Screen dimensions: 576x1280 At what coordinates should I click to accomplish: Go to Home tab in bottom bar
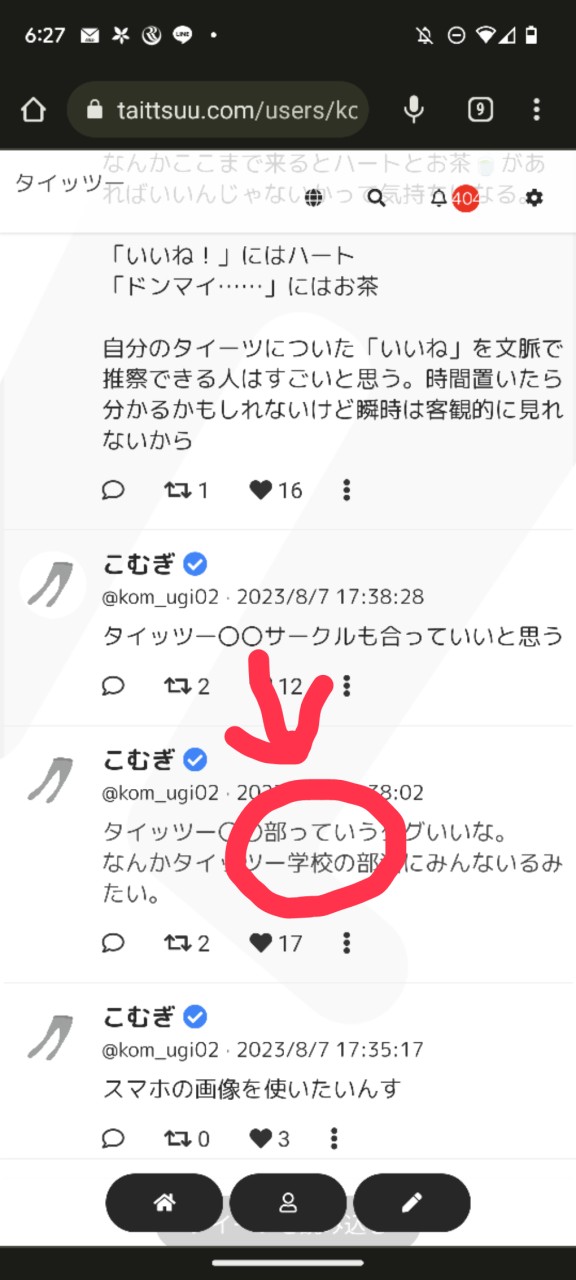coord(164,1203)
